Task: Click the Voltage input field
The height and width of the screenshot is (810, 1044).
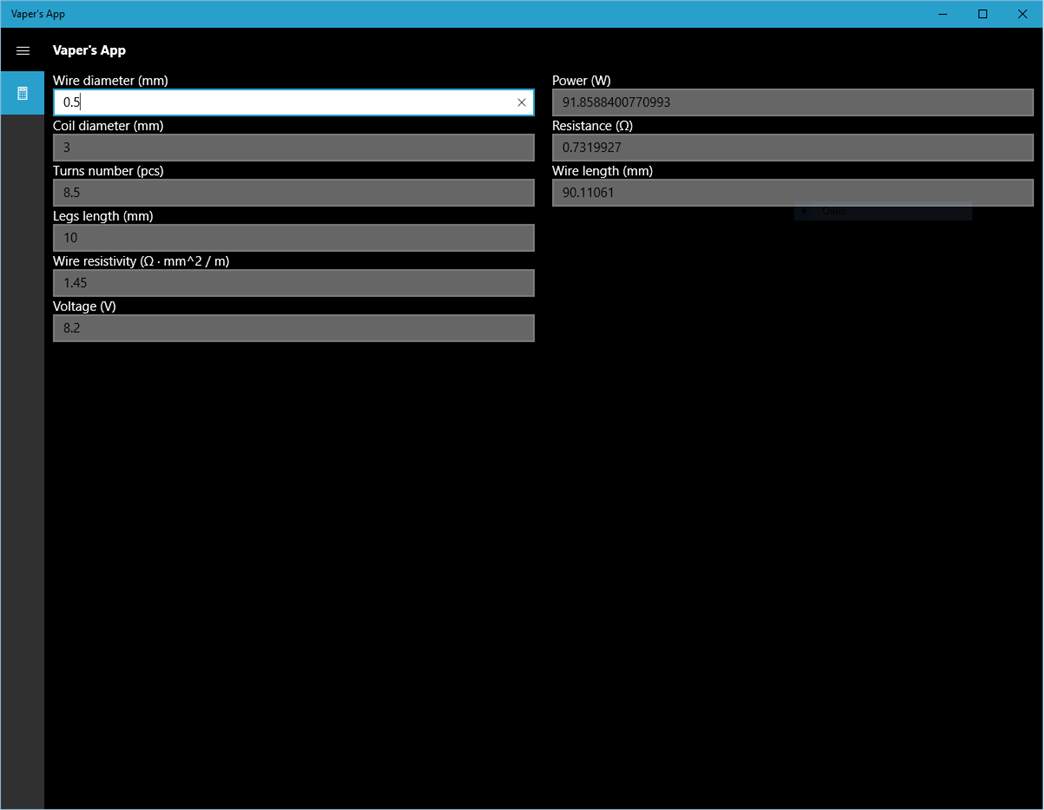Action: click(x=294, y=328)
